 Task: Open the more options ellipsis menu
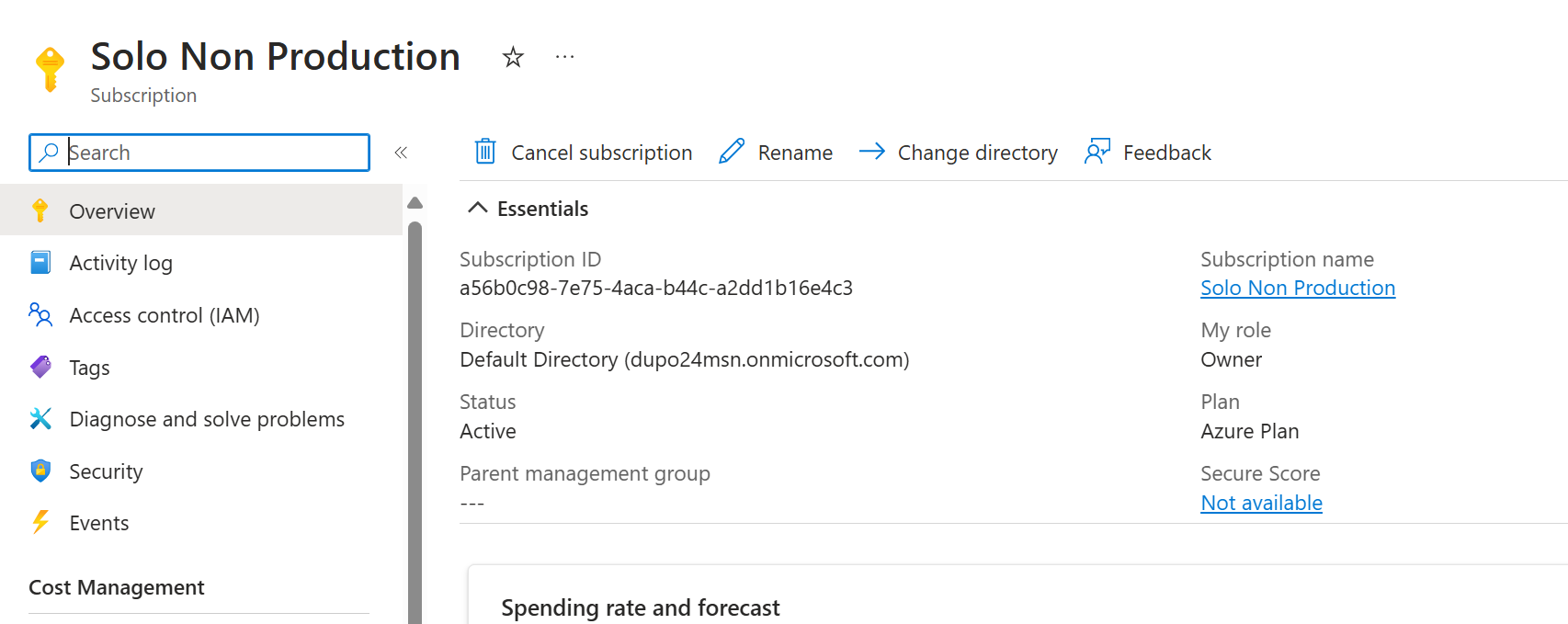pyautogui.click(x=565, y=57)
